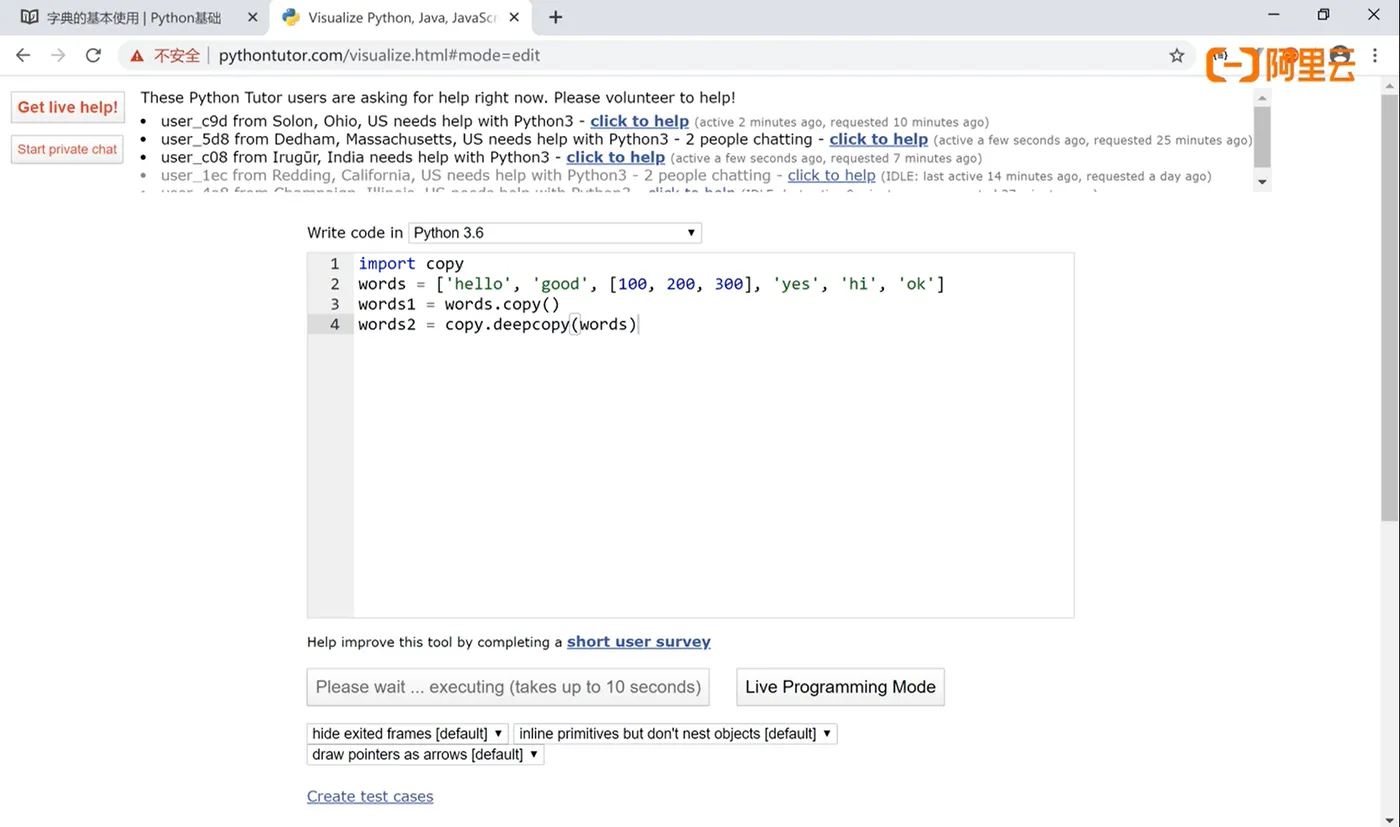The height and width of the screenshot is (827, 1400).
Task: Switch to the 字典的基本使用 Python基础 tab
Action: tap(135, 18)
